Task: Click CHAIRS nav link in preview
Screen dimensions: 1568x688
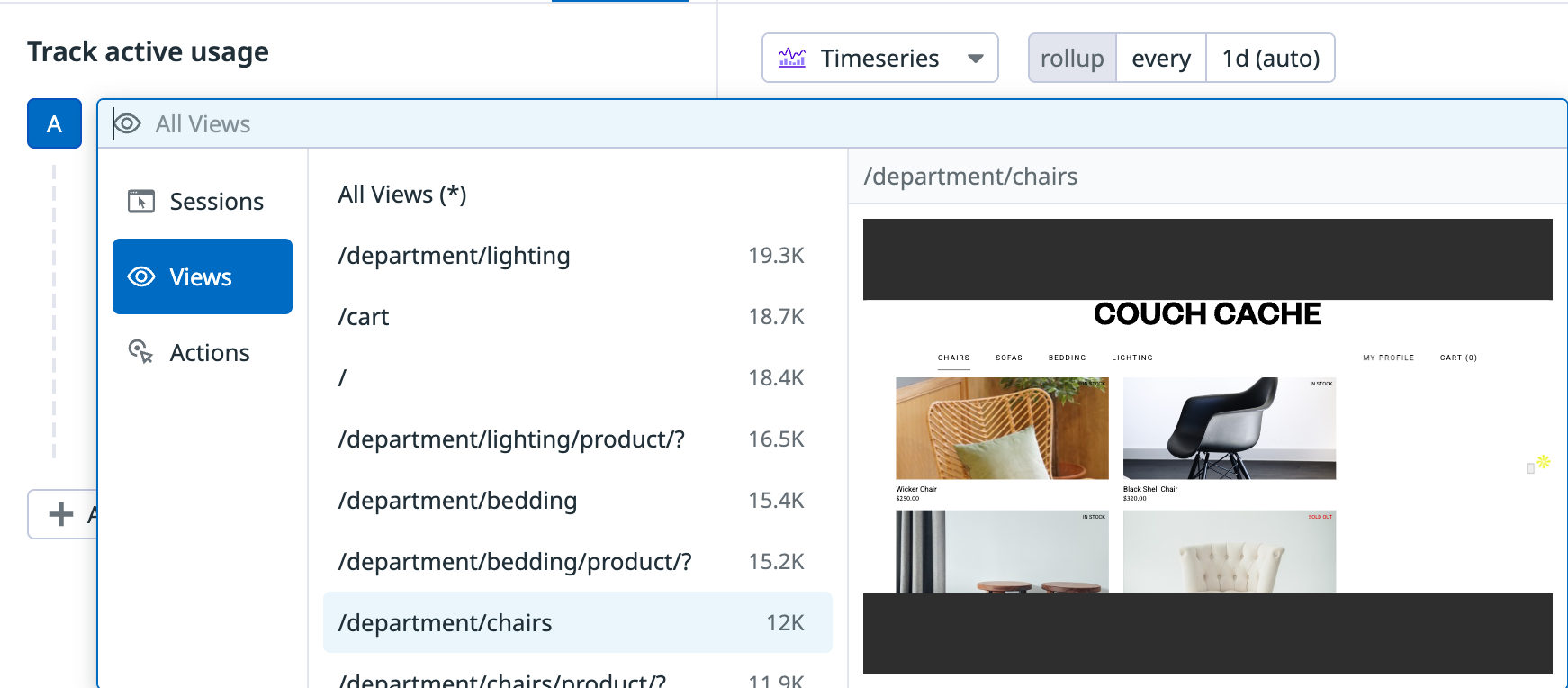Action: [x=953, y=358]
